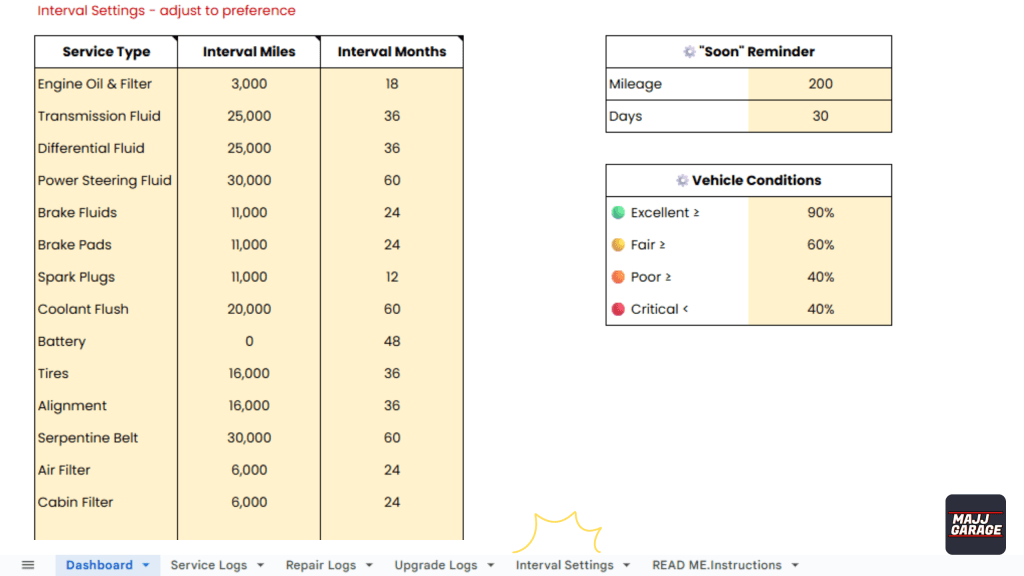The width and height of the screenshot is (1024, 576).
Task: Switch to the Repair Logs tab
Action: (x=320, y=565)
